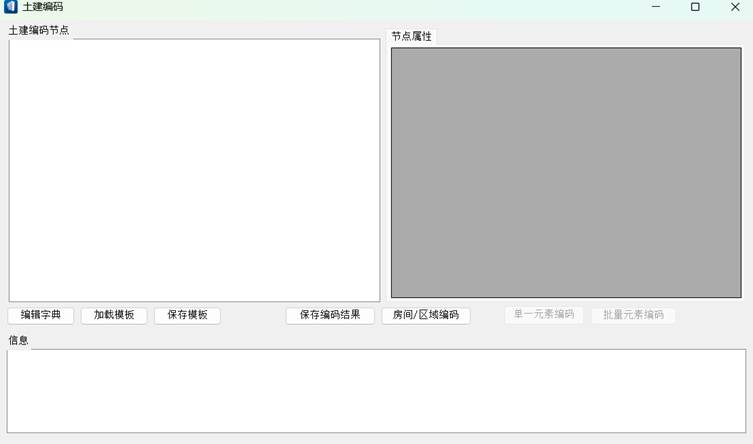Click the 土建编码节点 group label
Viewport: 753px width, 444px height.
(x=39, y=30)
